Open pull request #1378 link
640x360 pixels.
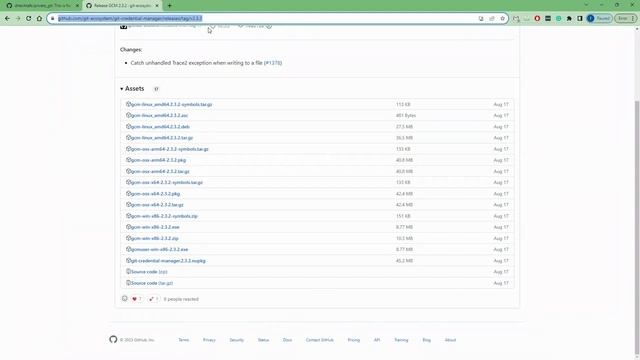point(273,63)
